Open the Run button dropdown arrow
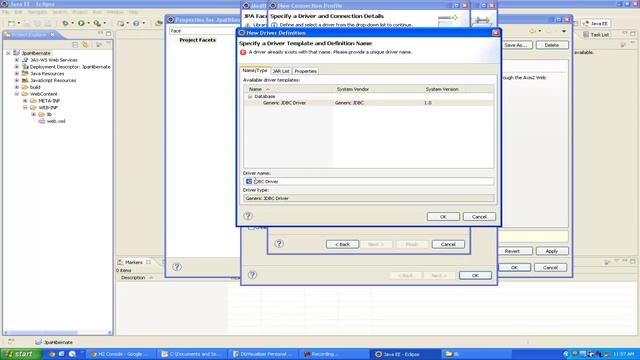 [89, 23]
